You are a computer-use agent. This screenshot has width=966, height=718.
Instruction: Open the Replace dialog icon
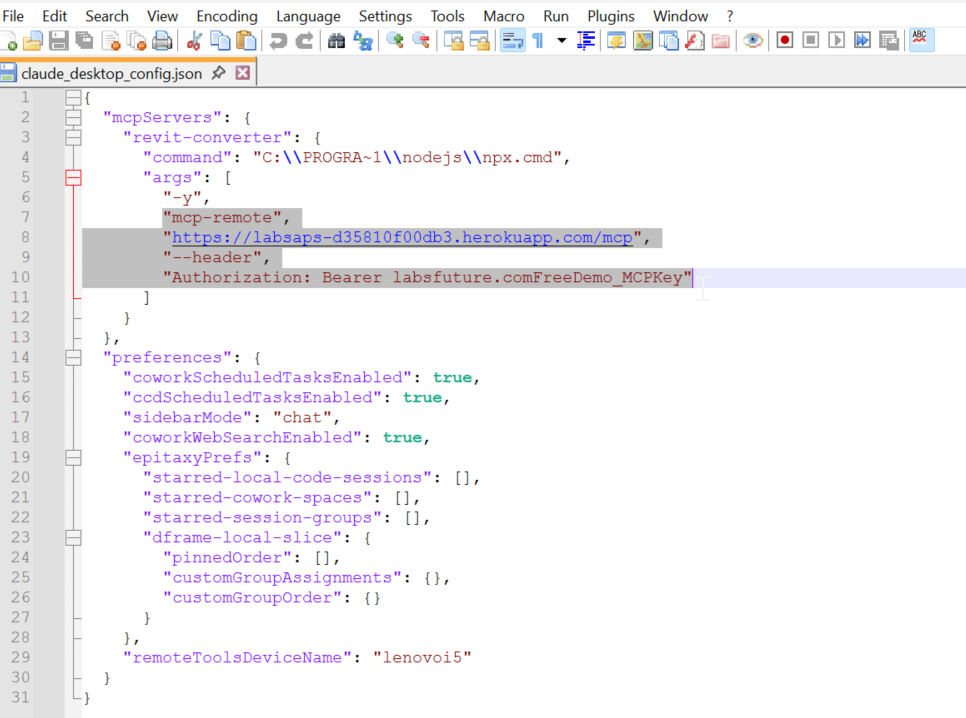click(363, 41)
